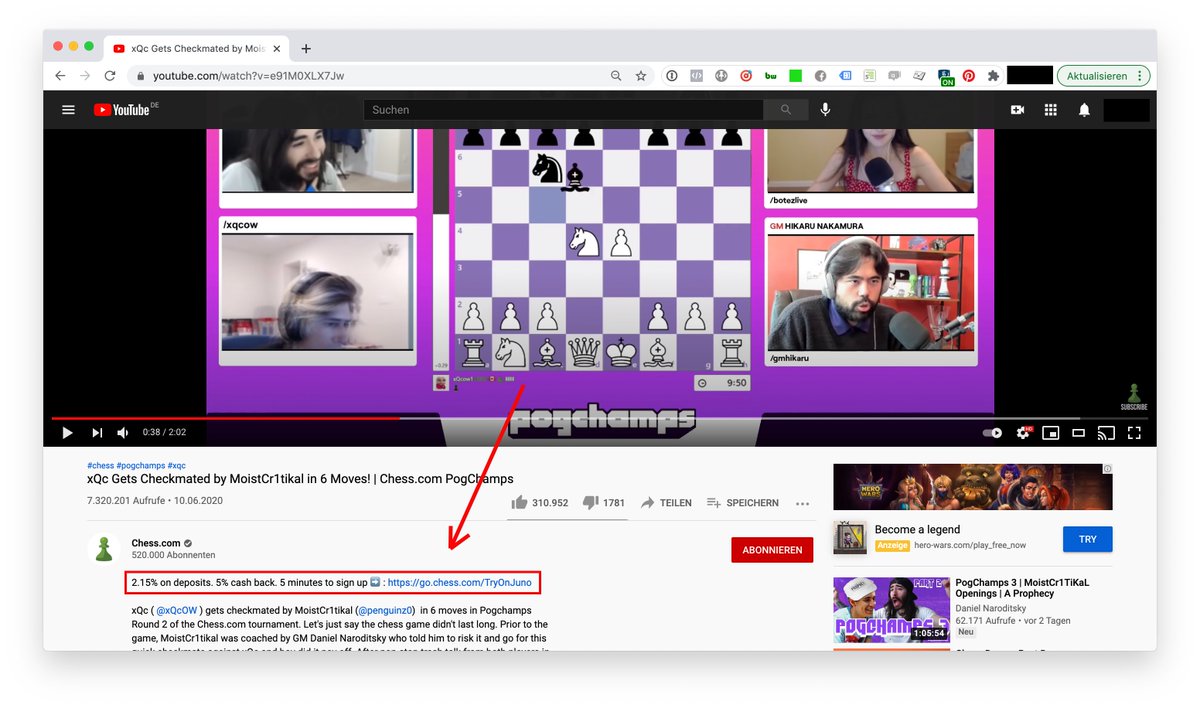Open the create video camera icon

1018,110
